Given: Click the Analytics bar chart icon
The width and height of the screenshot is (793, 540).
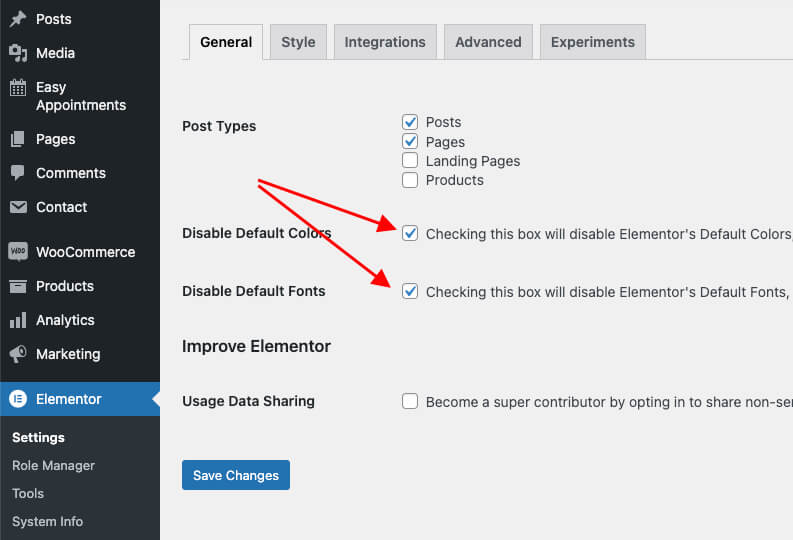Looking at the screenshot, I should click(x=18, y=320).
